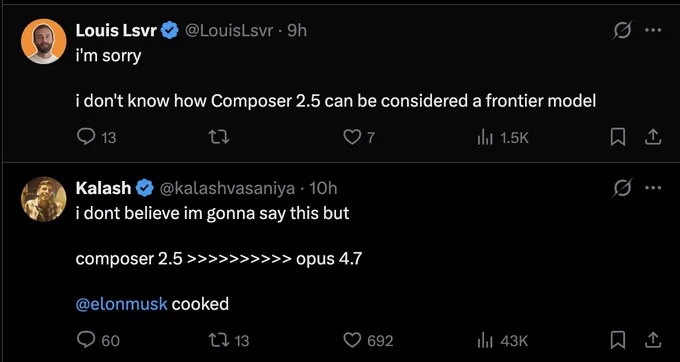Open more options on Kalash's tweet

coord(653,188)
